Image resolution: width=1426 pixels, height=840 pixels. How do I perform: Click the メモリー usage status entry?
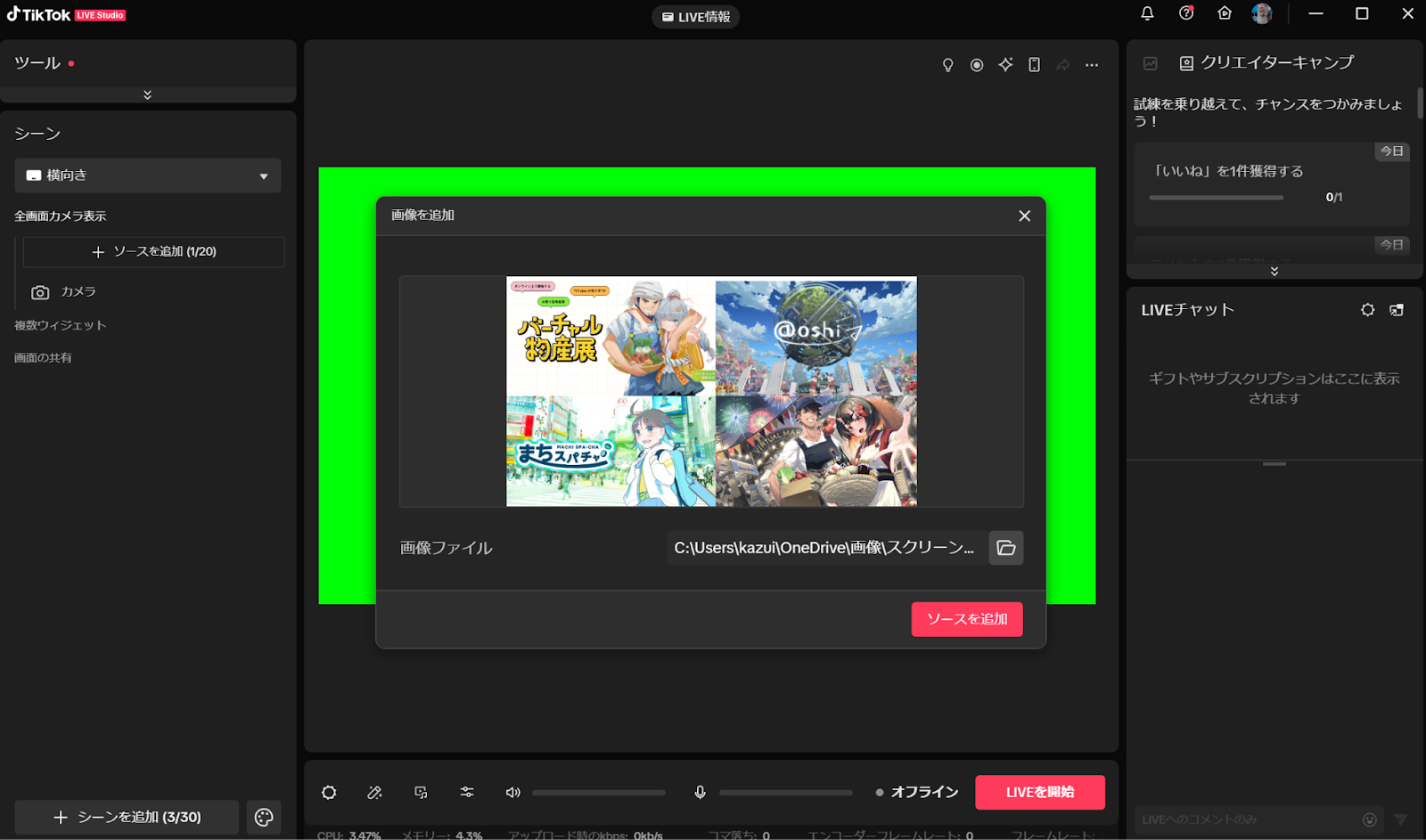[x=441, y=836]
